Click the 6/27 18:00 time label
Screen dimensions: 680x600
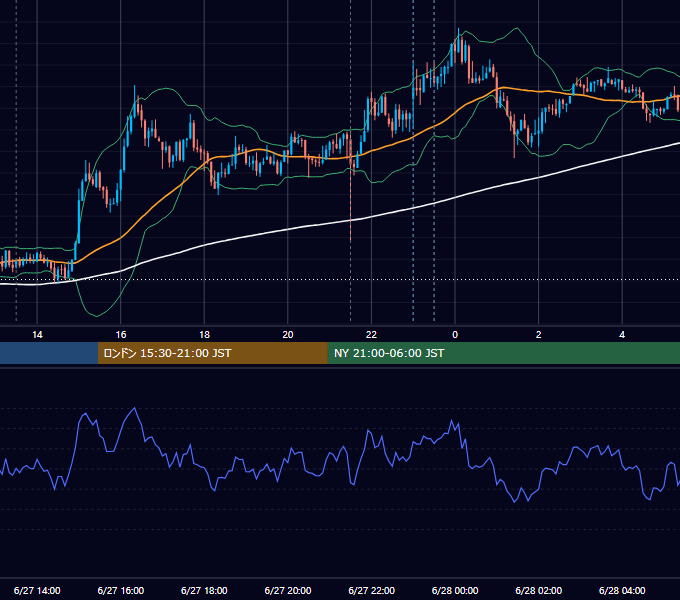click(x=204, y=590)
